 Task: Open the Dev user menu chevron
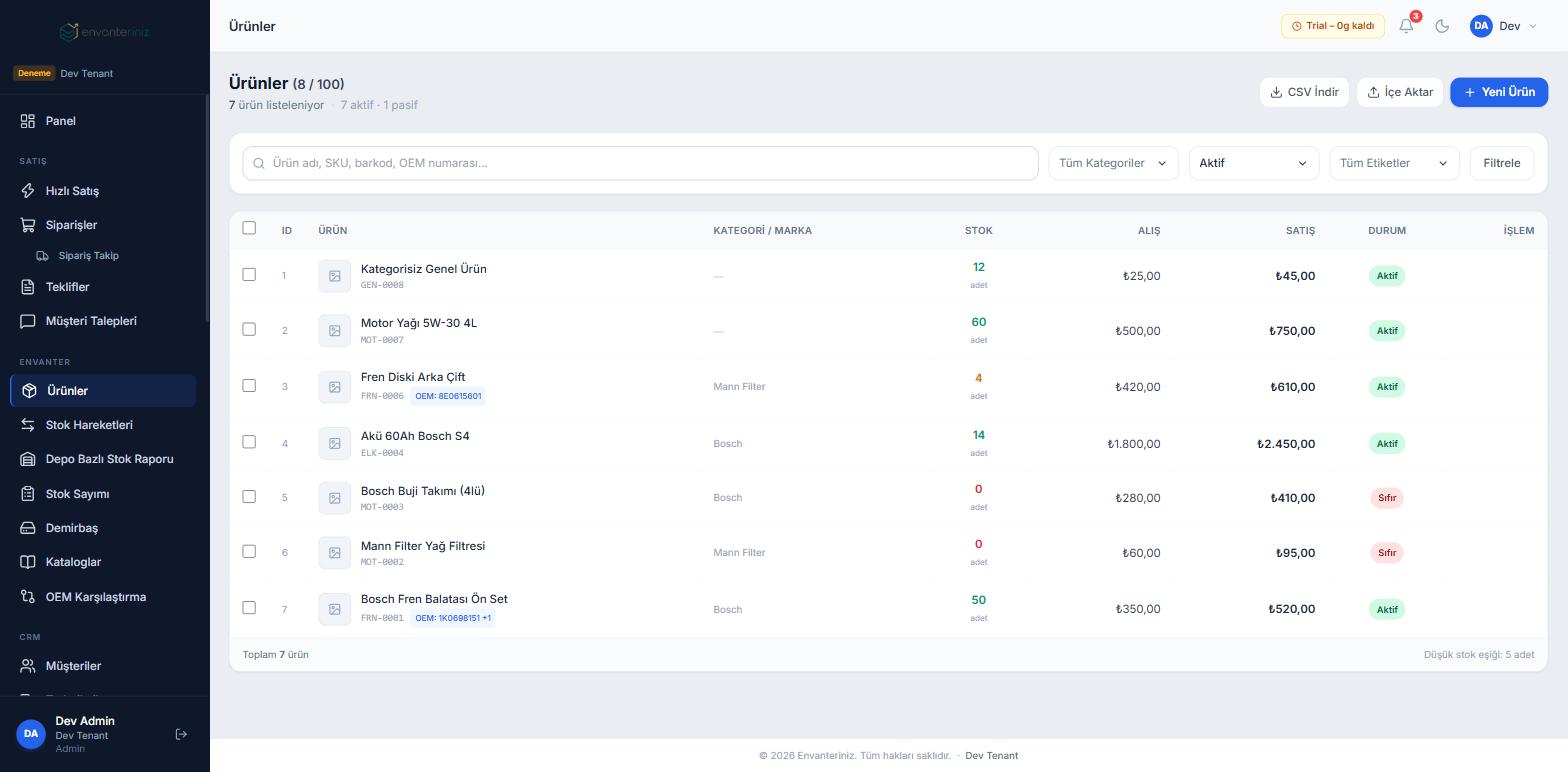pos(1533,26)
